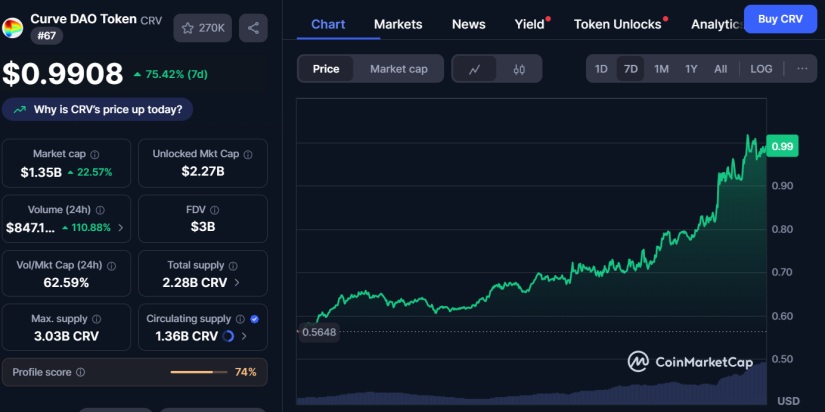This screenshot has width=825, height=412.
Task: Click the Buy CRV button
Action: tap(780, 19)
